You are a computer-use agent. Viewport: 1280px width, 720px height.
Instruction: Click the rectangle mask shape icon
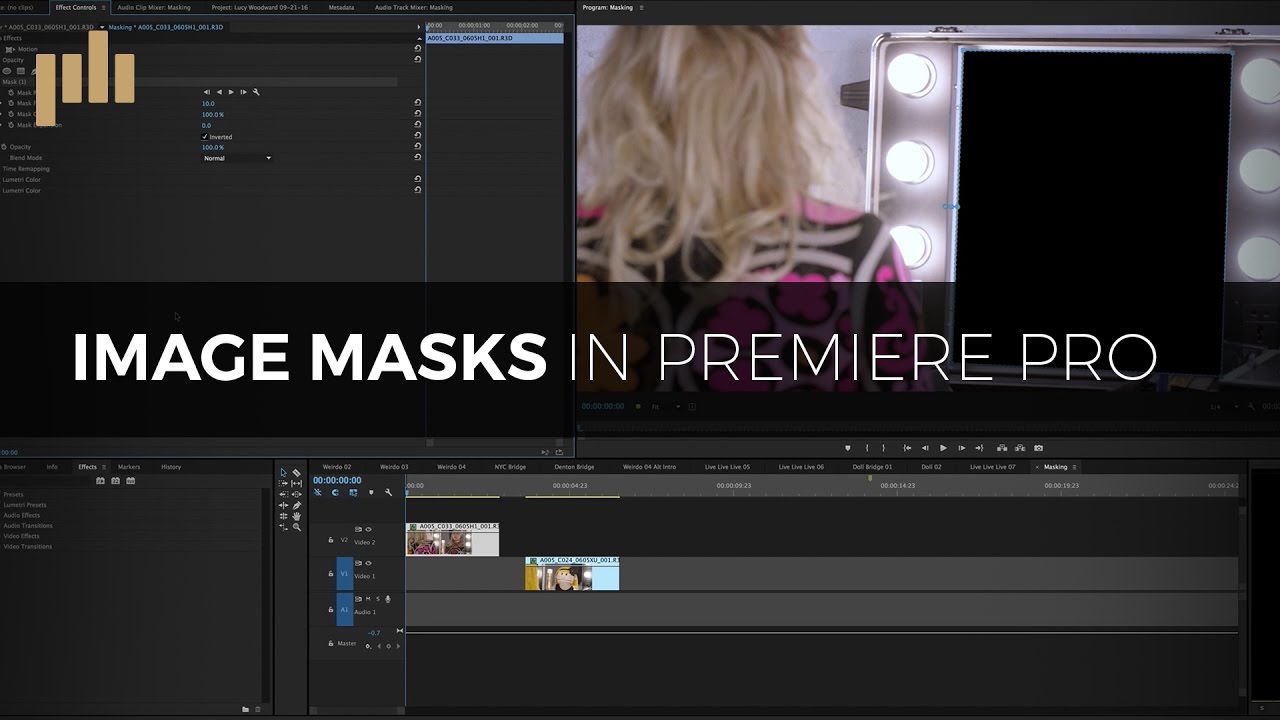point(20,71)
